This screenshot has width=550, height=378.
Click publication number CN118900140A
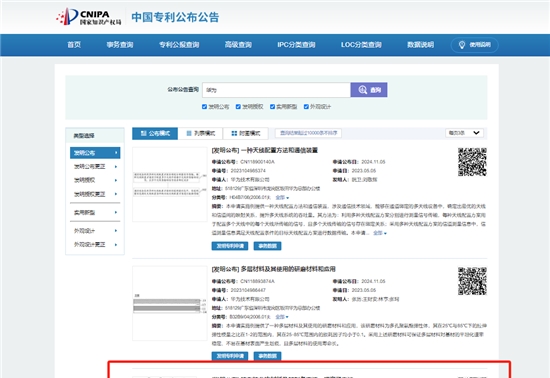(x=257, y=162)
